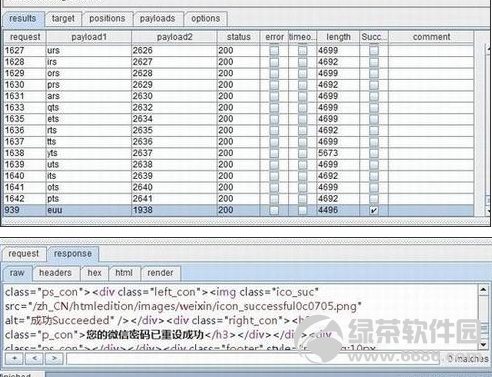Toggle error checkbox in row 1633
The height and width of the screenshot is (377, 492).
pos(274,108)
